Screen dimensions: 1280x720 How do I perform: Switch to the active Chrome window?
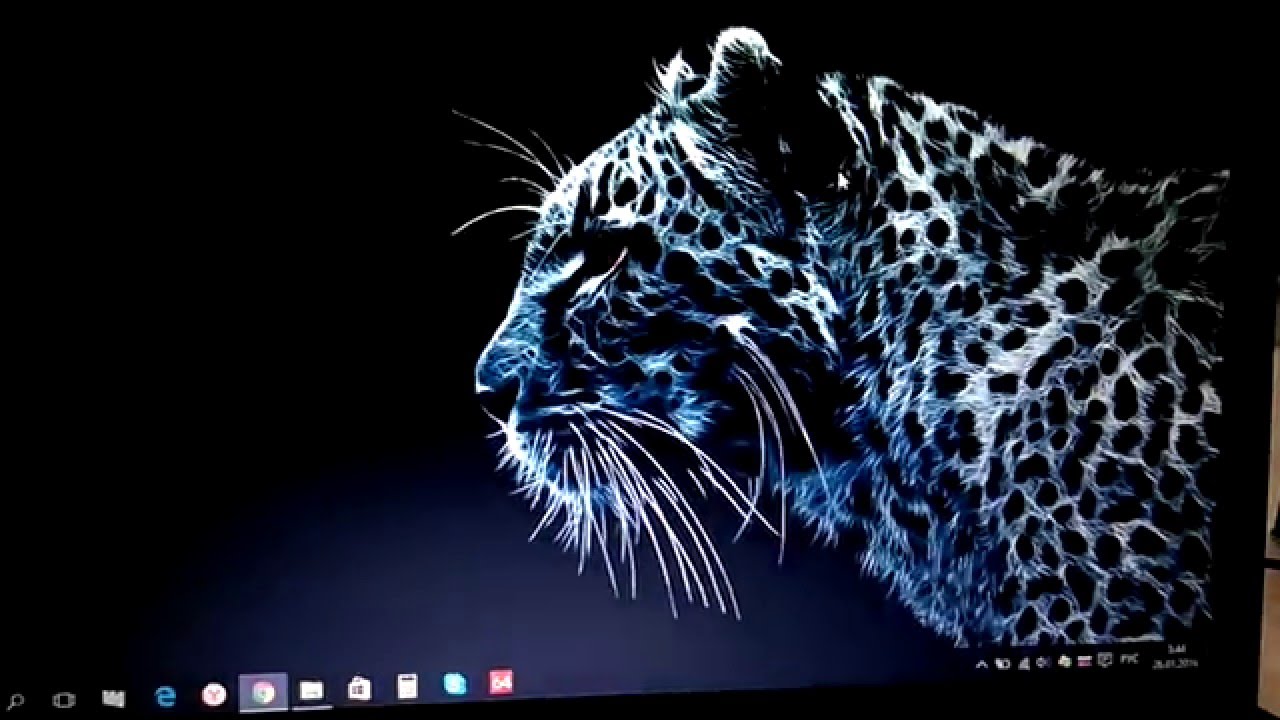point(263,692)
